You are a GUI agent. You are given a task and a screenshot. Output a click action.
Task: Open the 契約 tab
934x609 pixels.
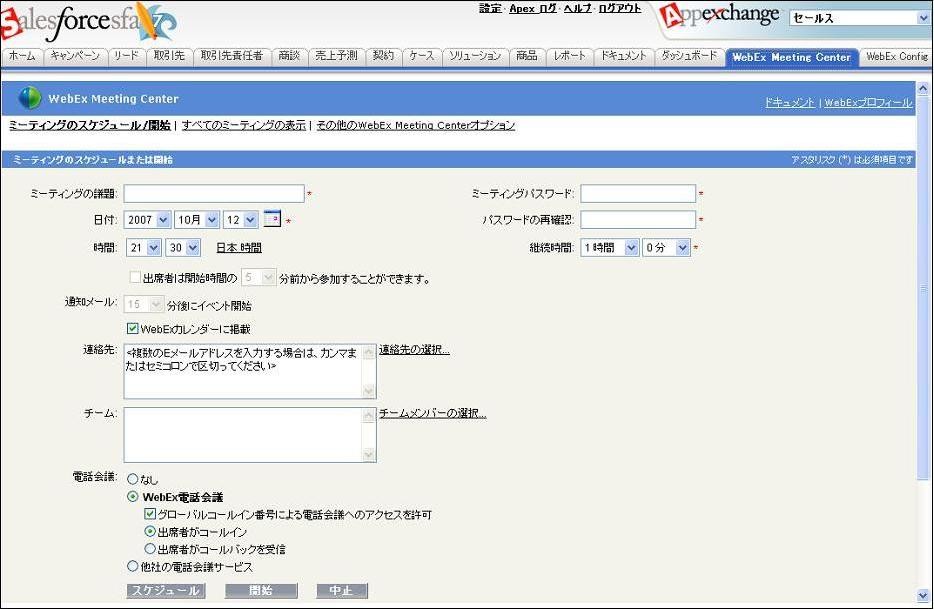click(x=383, y=57)
